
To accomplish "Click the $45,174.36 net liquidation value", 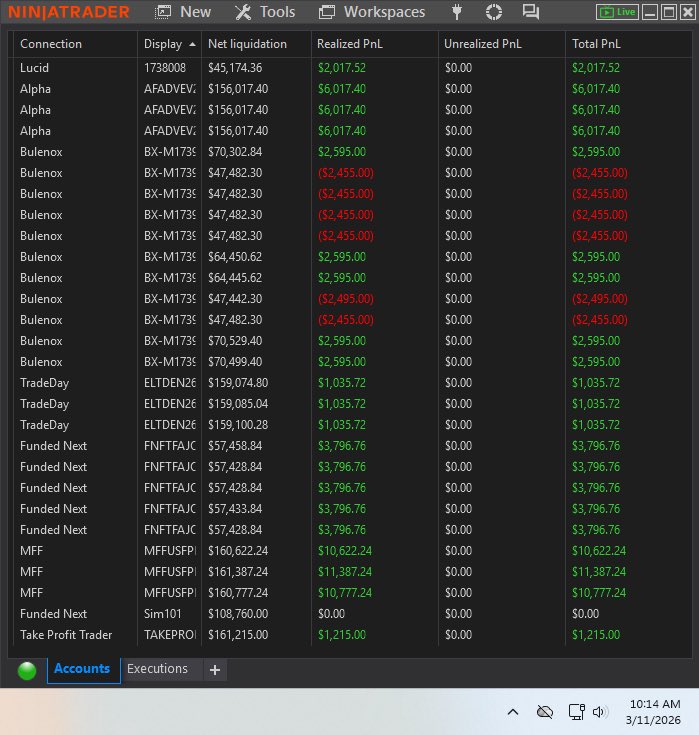I will click(235, 68).
